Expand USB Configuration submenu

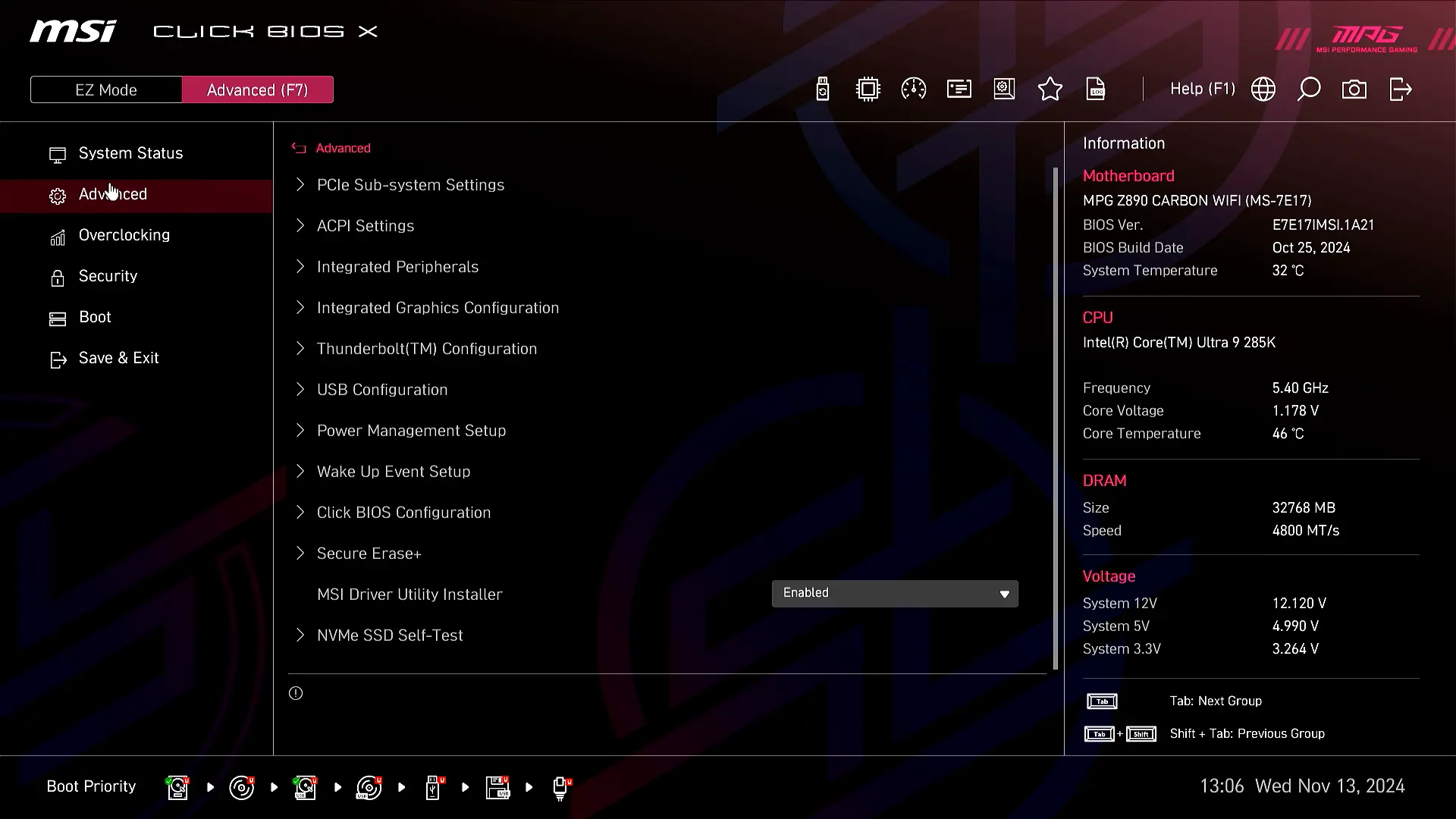click(x=382, y=390)
